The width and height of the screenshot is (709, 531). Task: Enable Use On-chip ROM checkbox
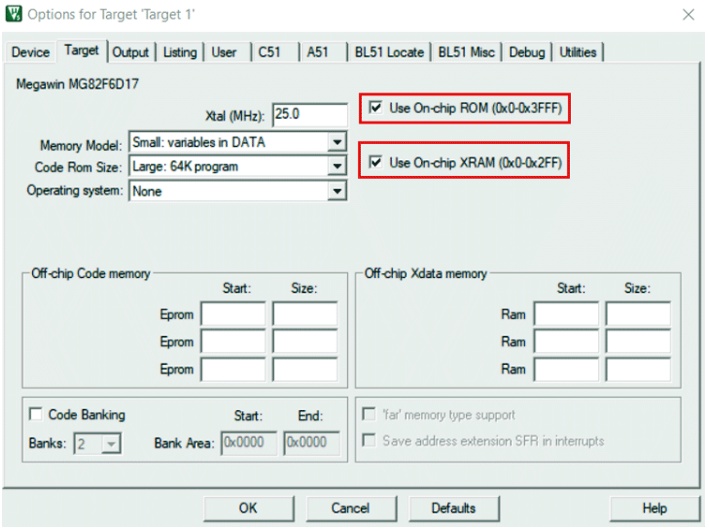[x=375, y=108]
